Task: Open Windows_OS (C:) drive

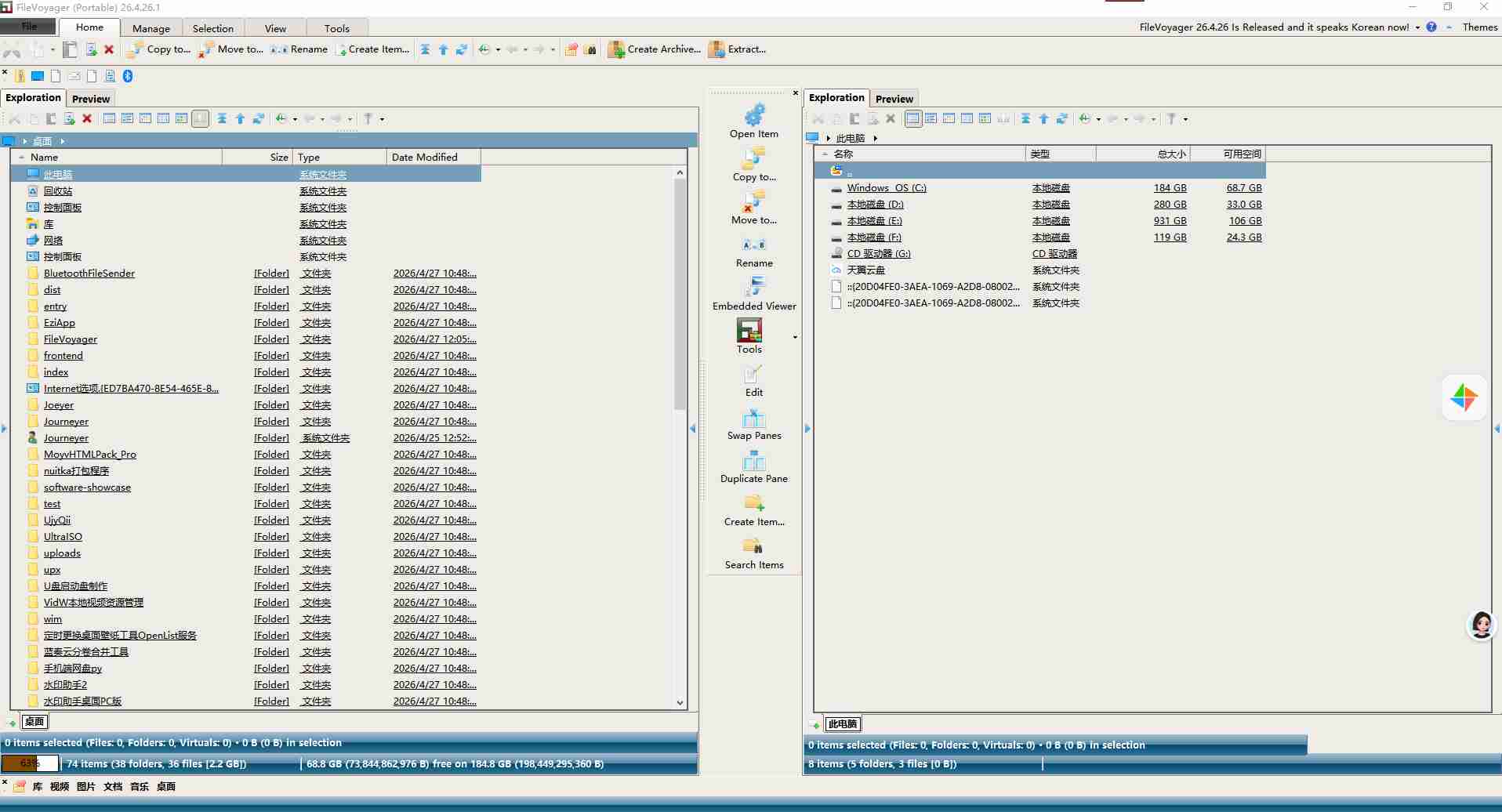Action: pos(886,188)
